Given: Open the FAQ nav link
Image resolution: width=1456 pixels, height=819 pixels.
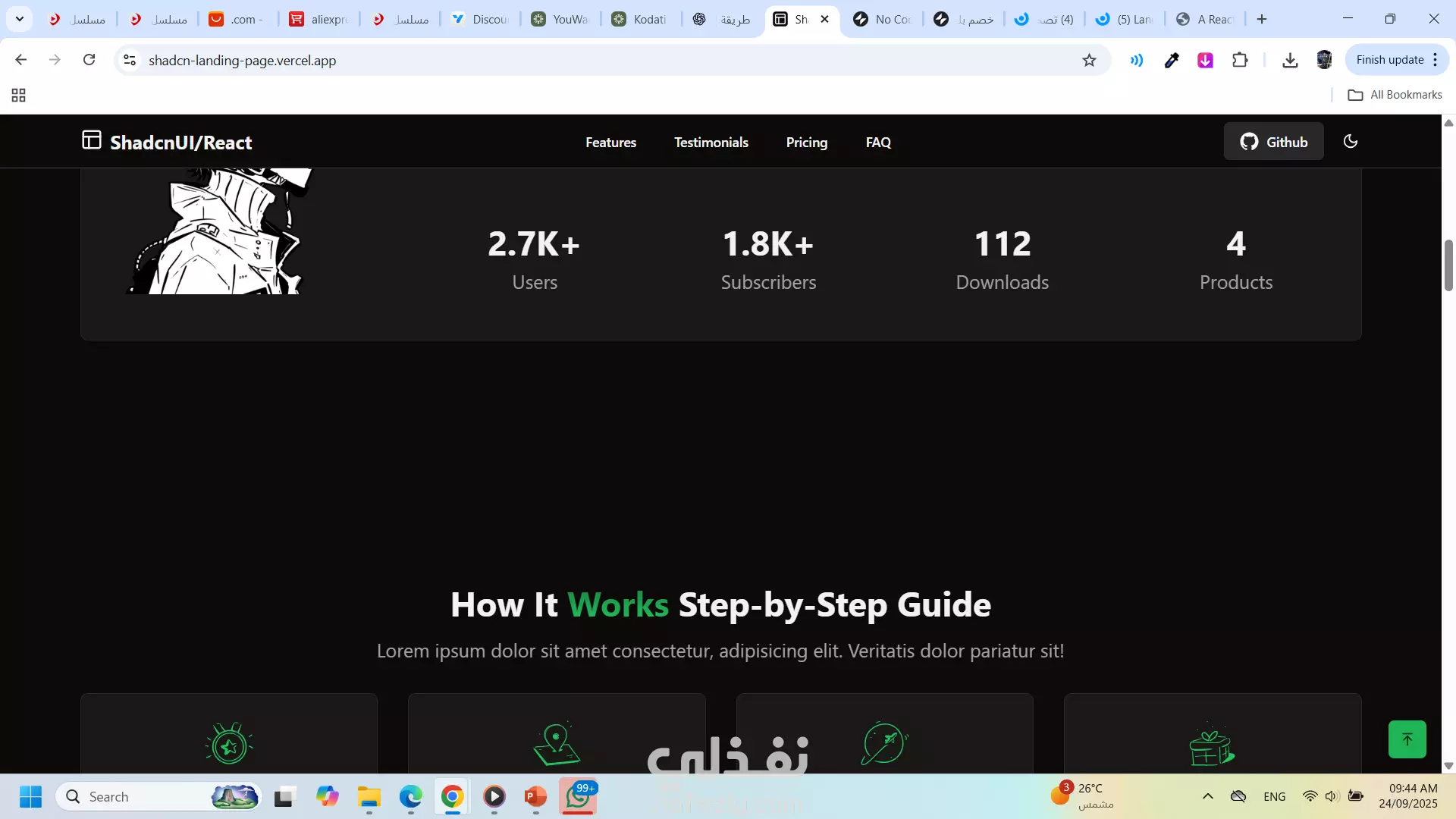Looking at the screenshot, I should 878,143.
